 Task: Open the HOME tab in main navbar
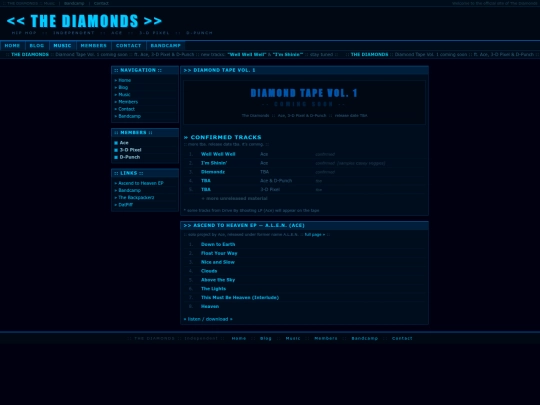click(13, 45)
